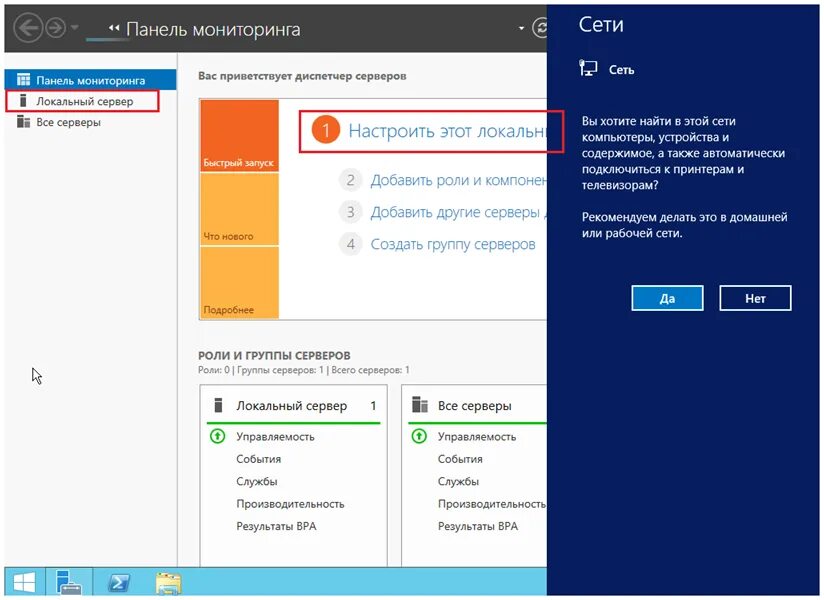824x600 pixels.
Task: Click the Локальный сервер sidebar server icon
Action: (23, 100)
